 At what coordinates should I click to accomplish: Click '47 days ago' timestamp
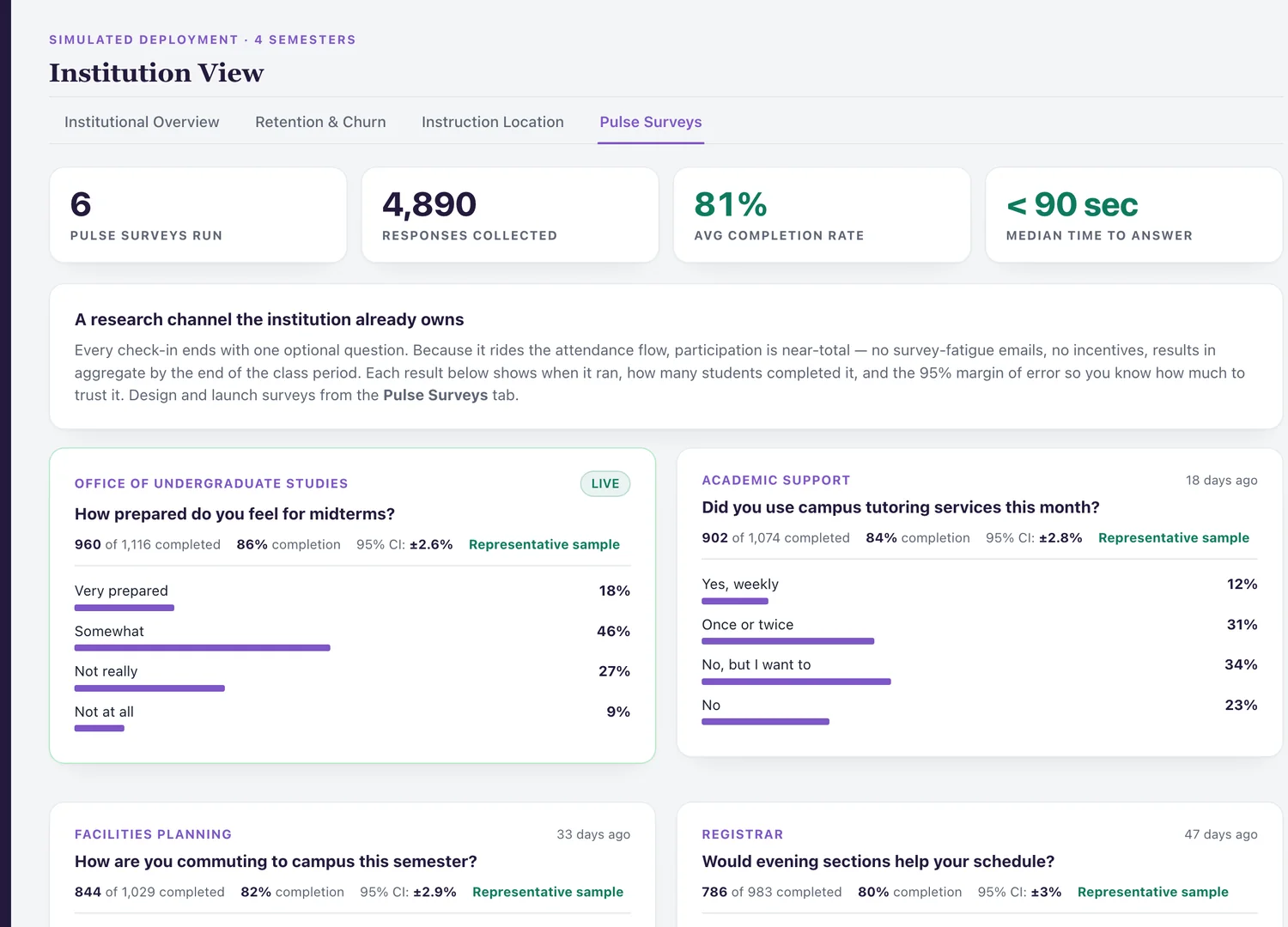pyautogui.click(x=1221, y=834)
